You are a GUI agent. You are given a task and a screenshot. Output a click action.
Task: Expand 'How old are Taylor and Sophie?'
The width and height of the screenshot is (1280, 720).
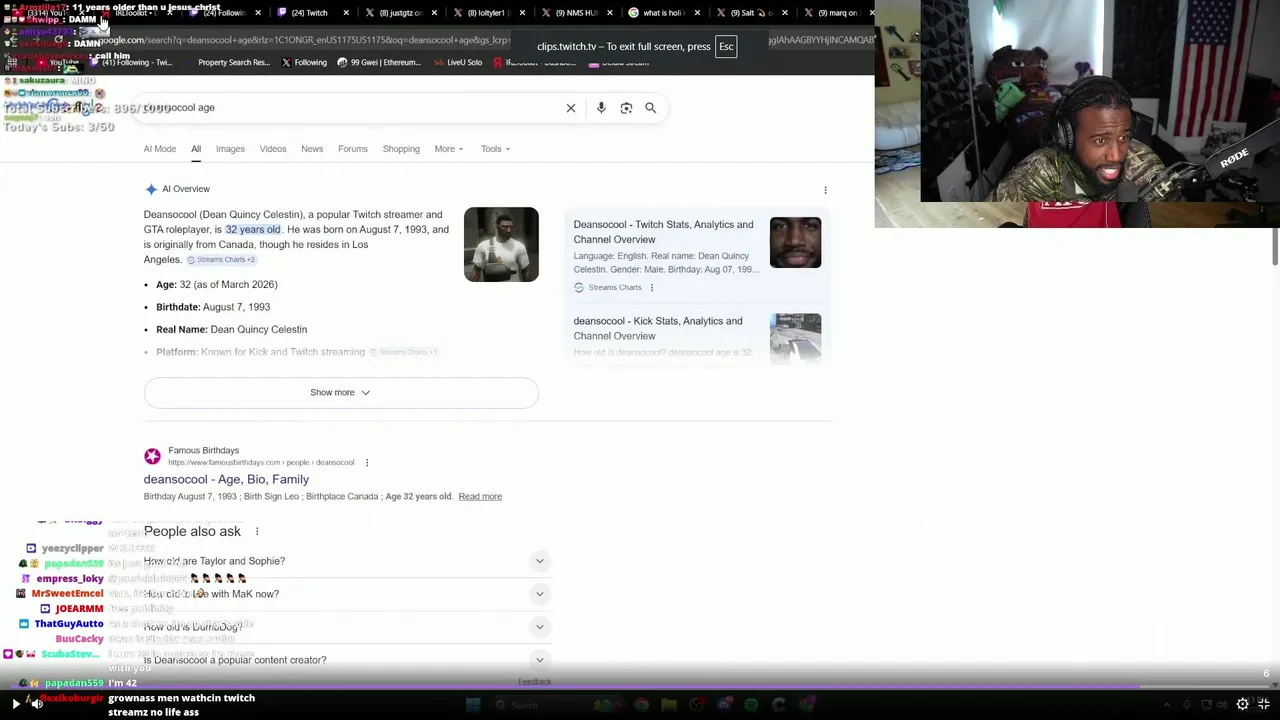click(x=347, y=561)
